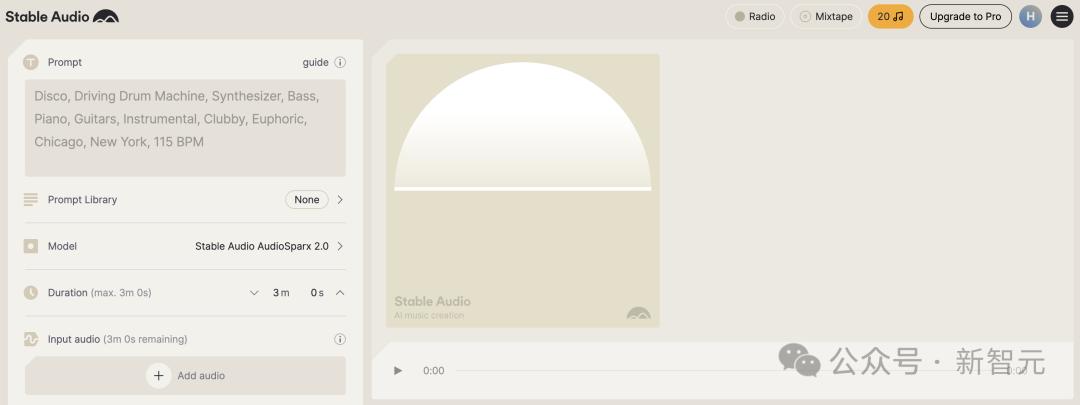Decrease duration with the down chevron

coord(254,293)
